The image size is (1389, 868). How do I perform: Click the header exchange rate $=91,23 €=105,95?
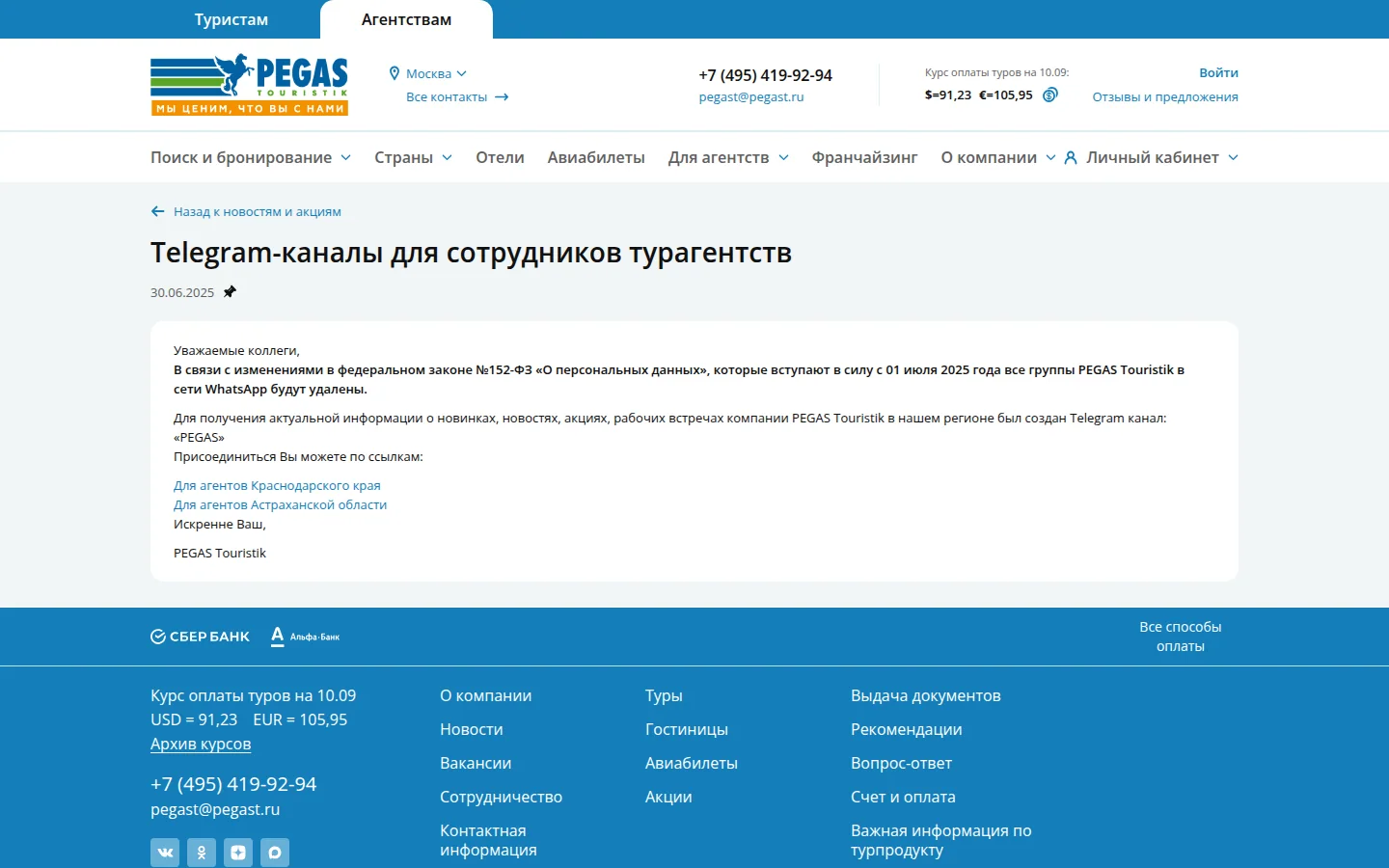tap(978, 95)
